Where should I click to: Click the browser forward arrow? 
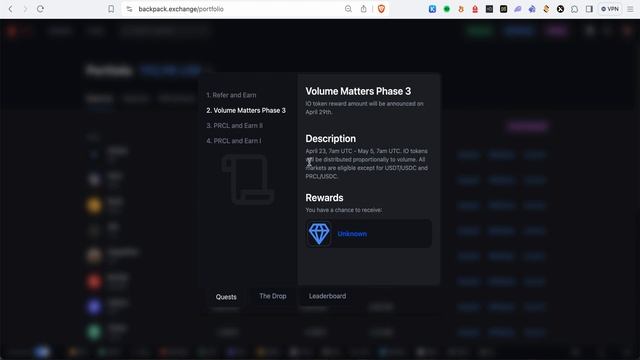pyautogui.click(x=25, y=9)
